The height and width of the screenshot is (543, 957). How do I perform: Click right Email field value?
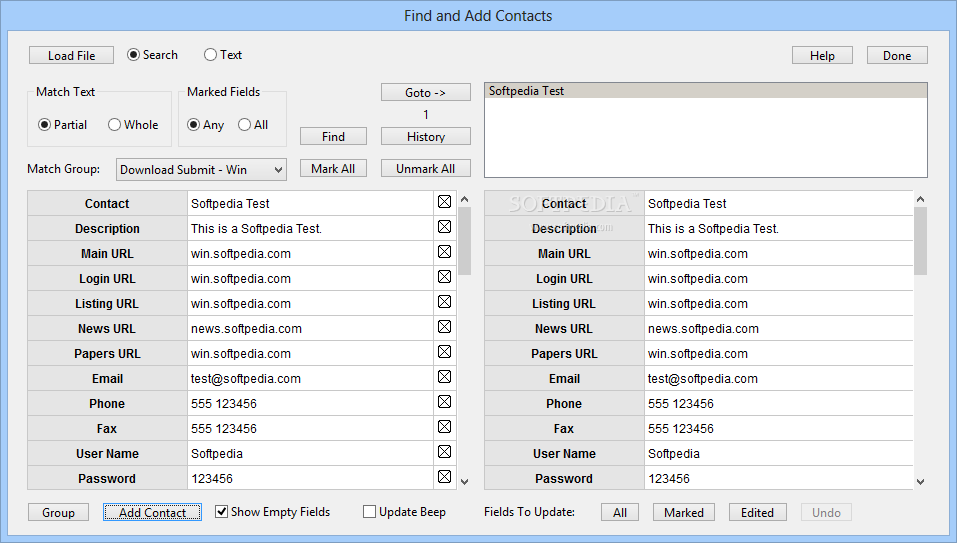(779, 378)
